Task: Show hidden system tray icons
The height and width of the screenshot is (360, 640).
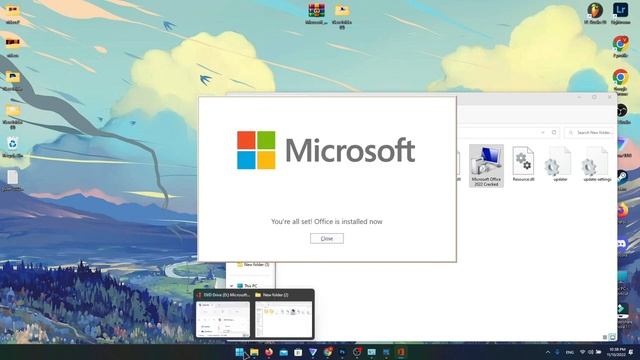Action: point(548,352)
